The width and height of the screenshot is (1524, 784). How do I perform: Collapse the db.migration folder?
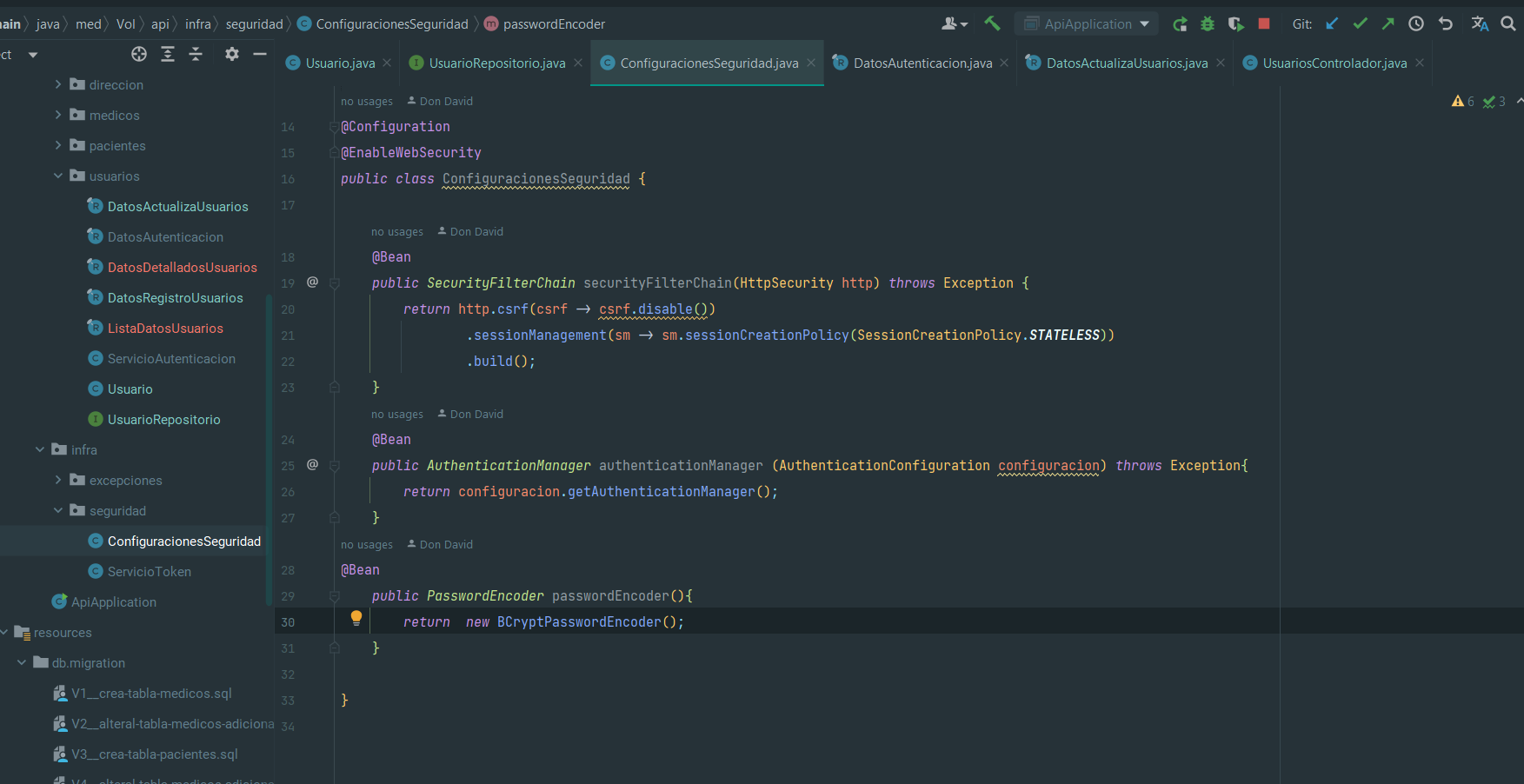coord(22,662)
